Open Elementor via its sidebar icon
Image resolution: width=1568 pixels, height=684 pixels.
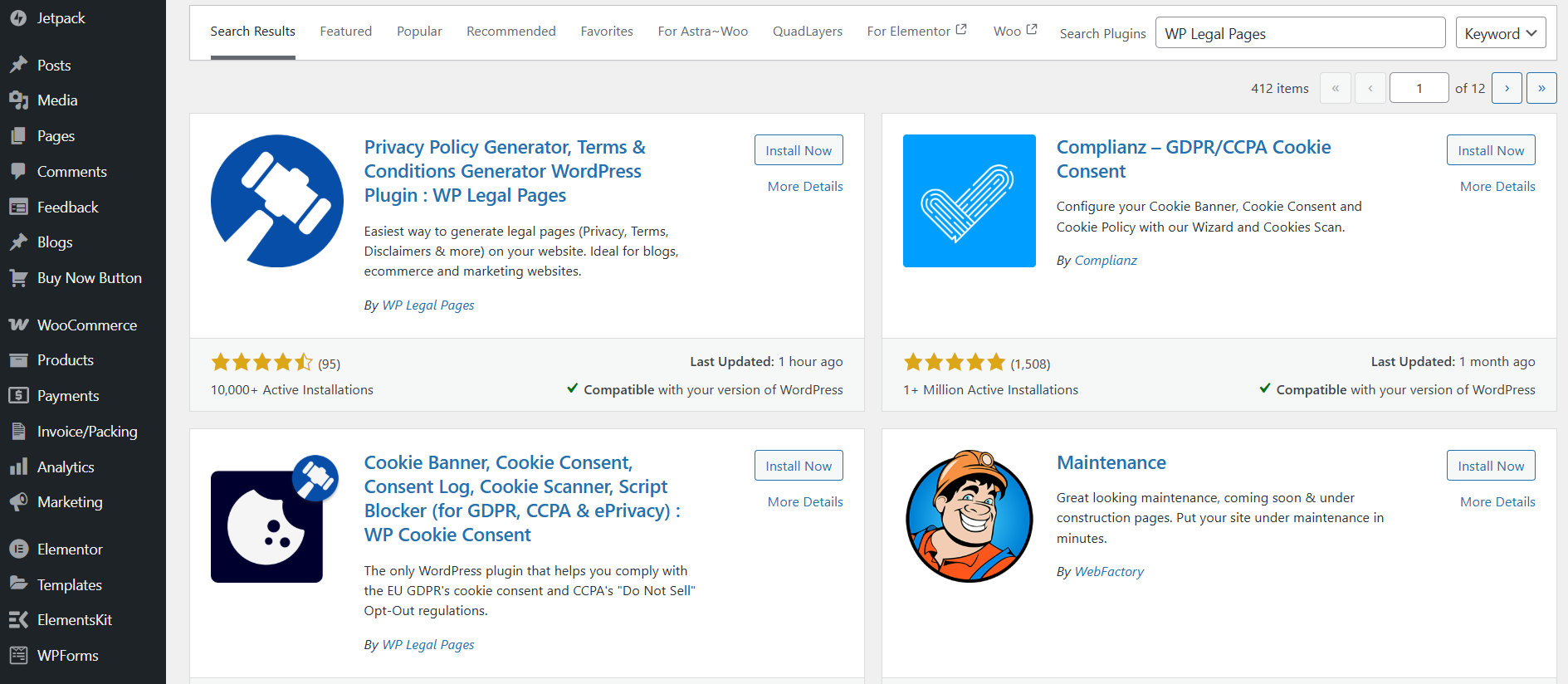(x=18, y=550)
